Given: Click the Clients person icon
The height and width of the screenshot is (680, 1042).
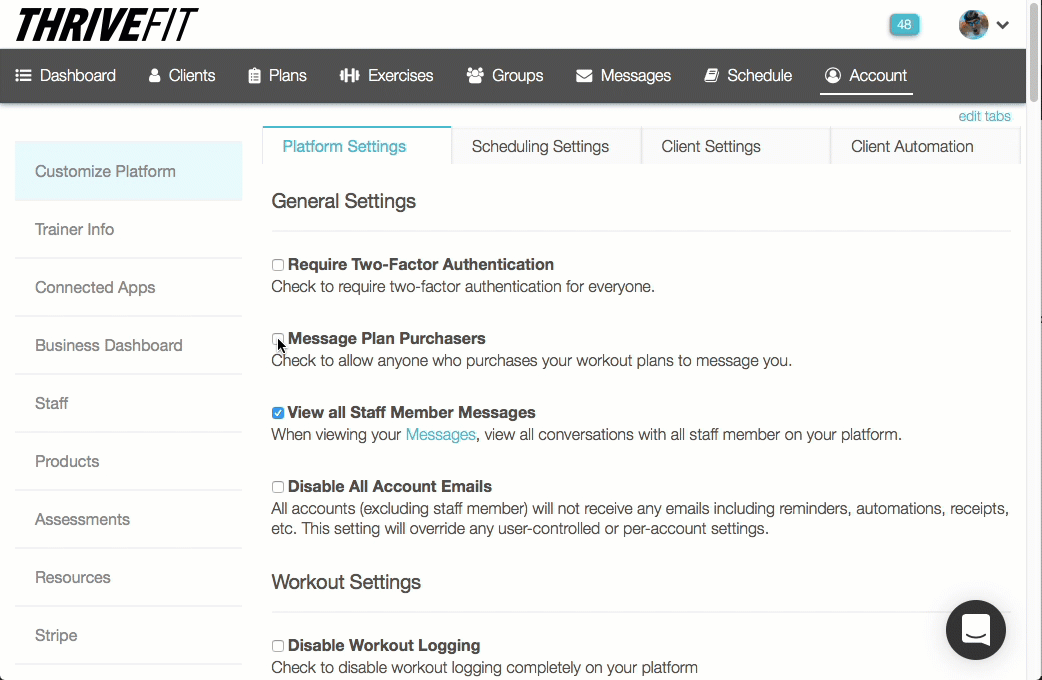Looking at the screenshot, I should (155, 76).
